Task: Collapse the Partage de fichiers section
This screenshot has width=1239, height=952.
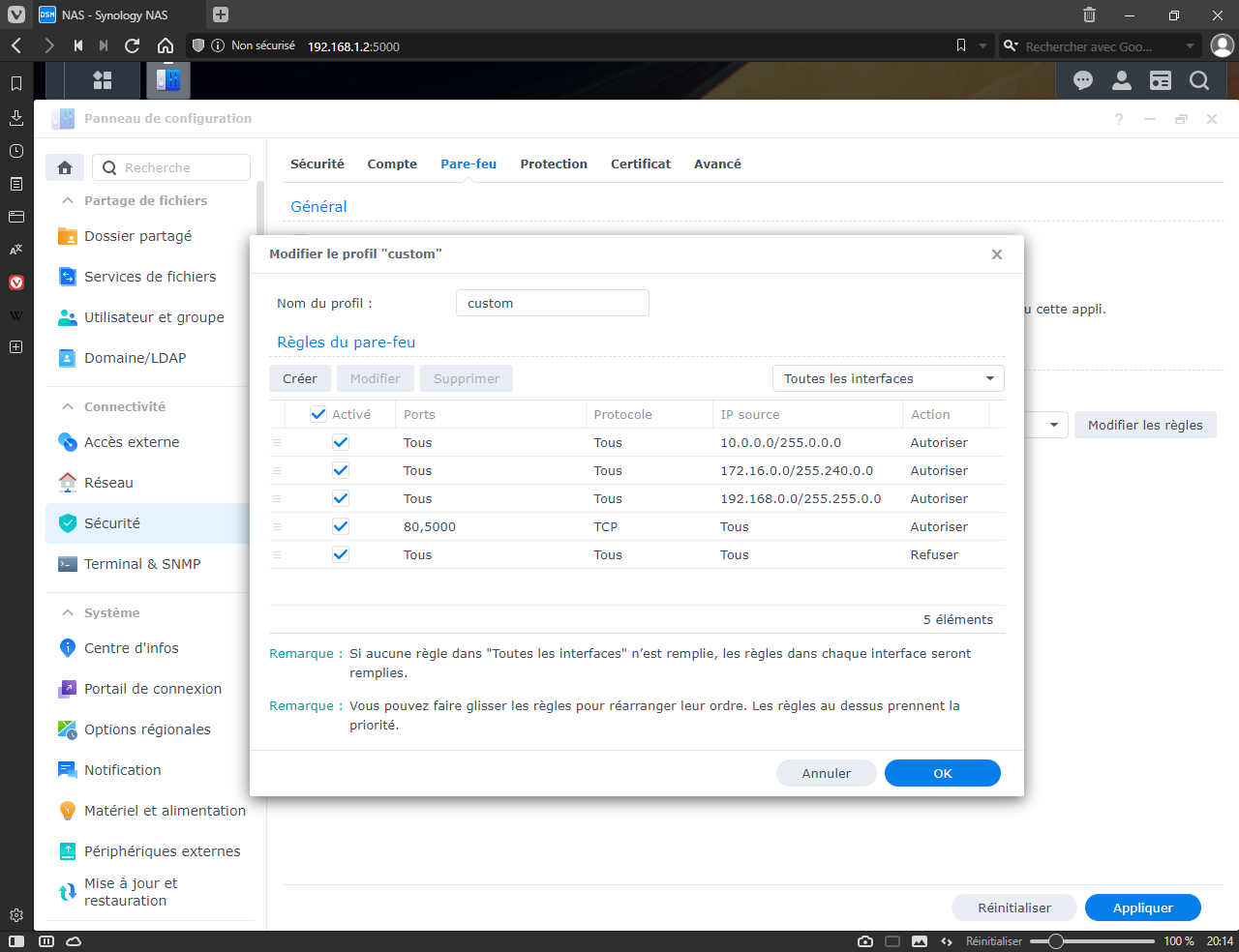Action: coord(68,200)
